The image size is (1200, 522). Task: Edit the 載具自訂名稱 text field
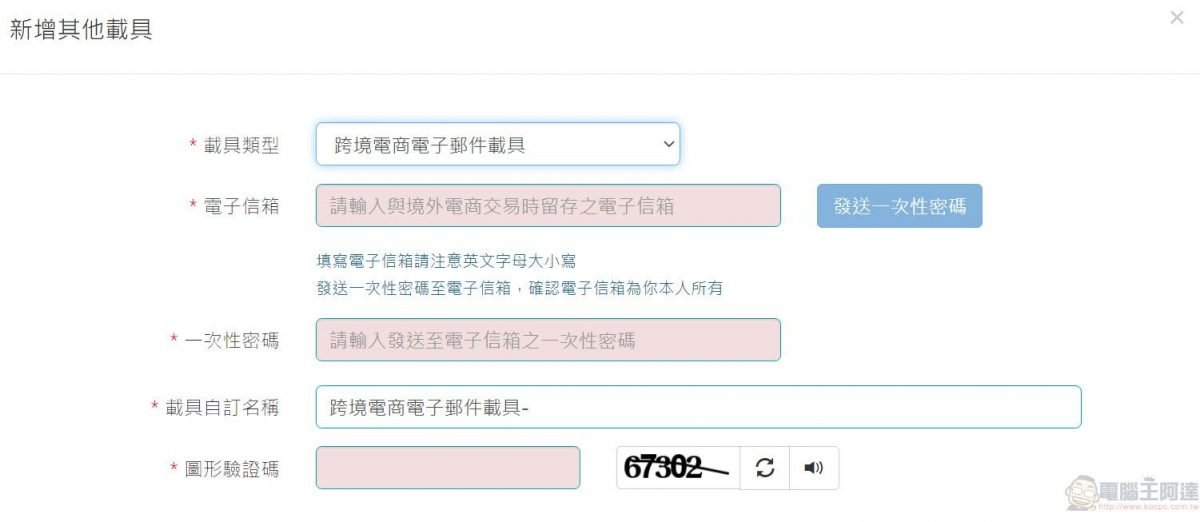pyautogui.click(x=698, y=407)
